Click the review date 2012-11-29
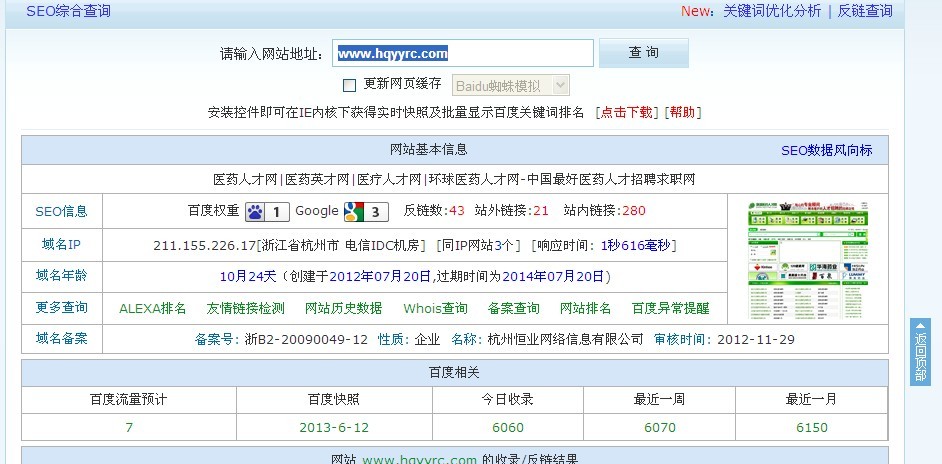This screenshot has width=942, height=464. pos(756,340)
